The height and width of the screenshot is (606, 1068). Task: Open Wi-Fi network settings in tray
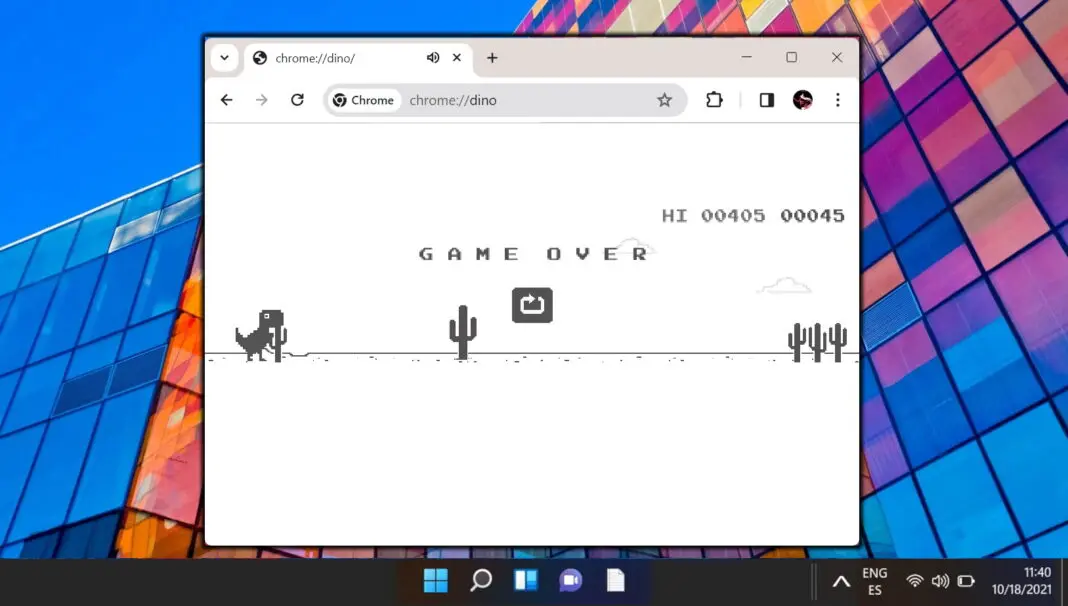[x=915, y=581]
